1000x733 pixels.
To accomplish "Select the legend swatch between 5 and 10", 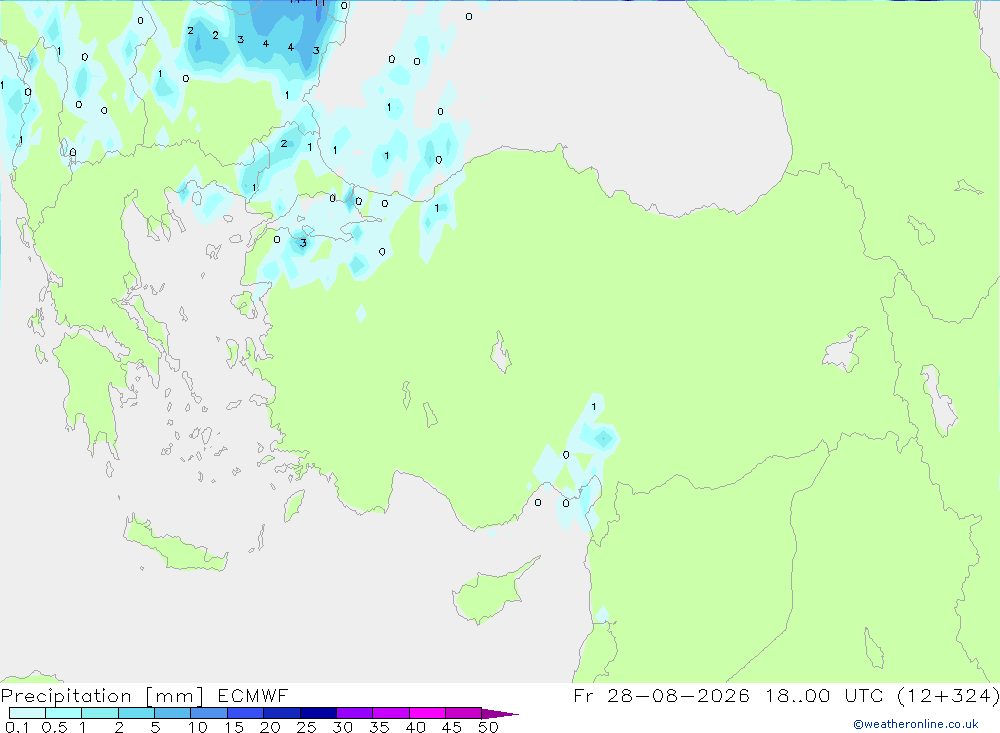I will 173,713.
